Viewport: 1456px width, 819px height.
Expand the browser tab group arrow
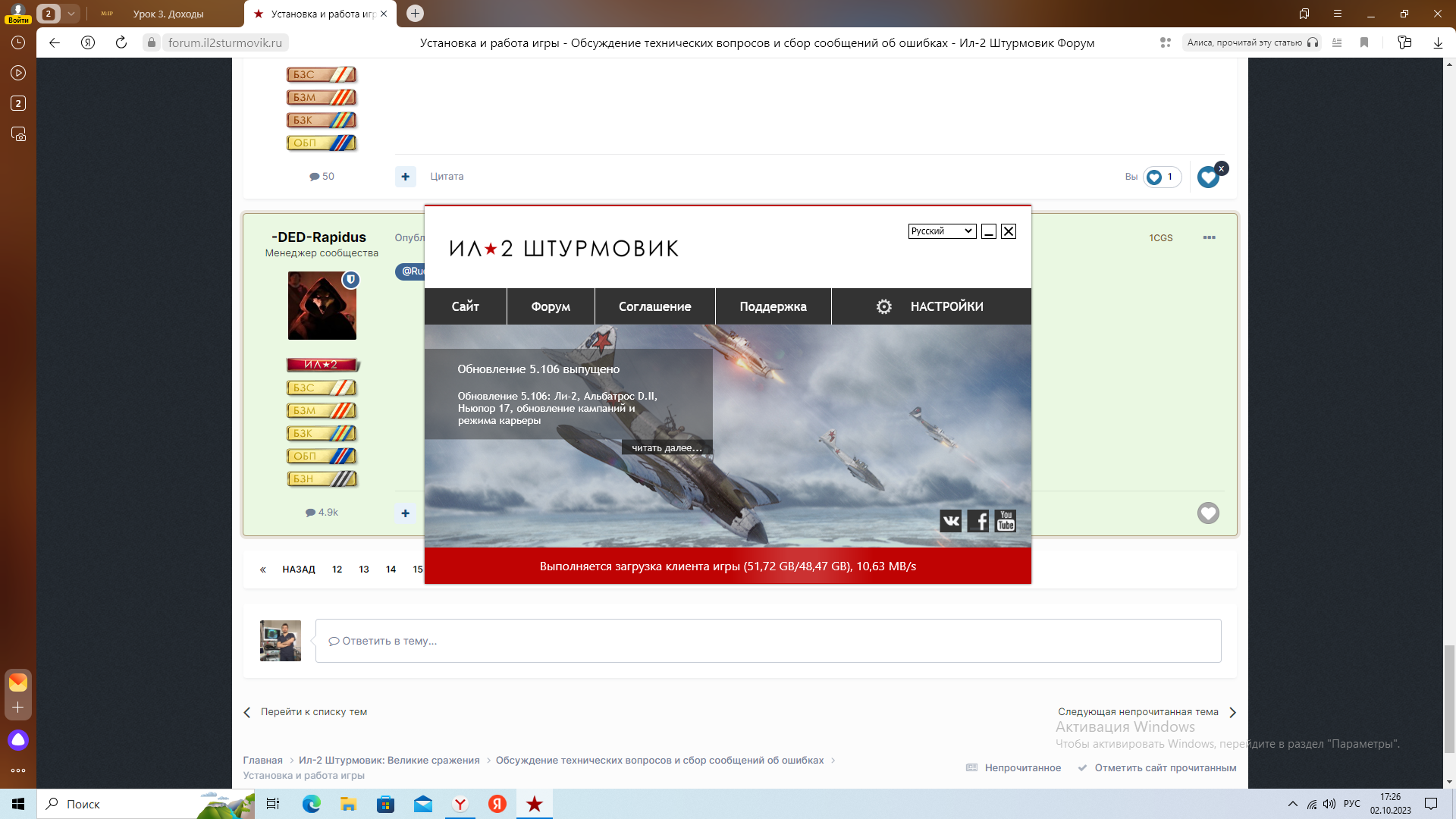pos(71,14)
